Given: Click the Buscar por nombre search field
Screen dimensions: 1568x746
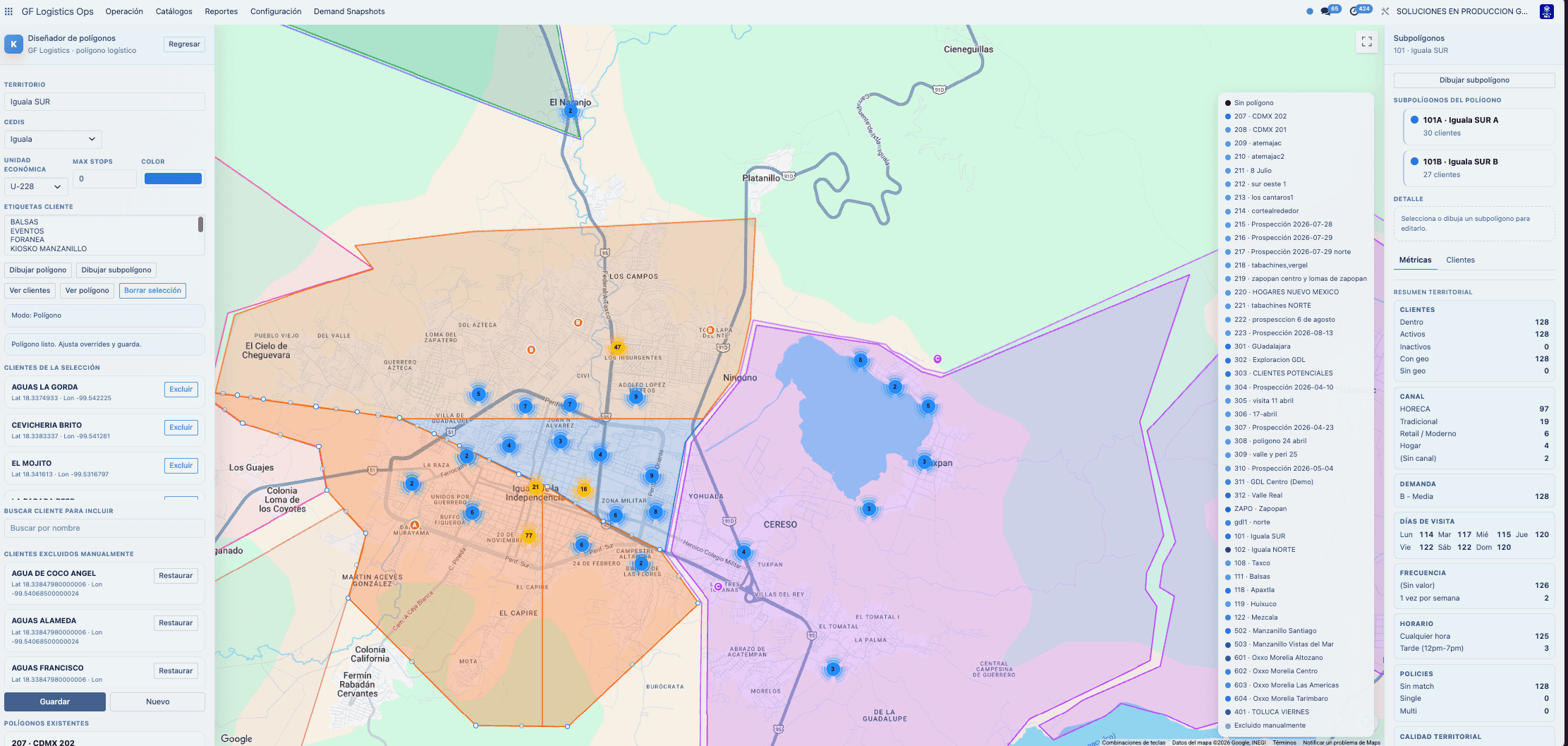Looking at the screenshot, I should click(x=104, y=528).
